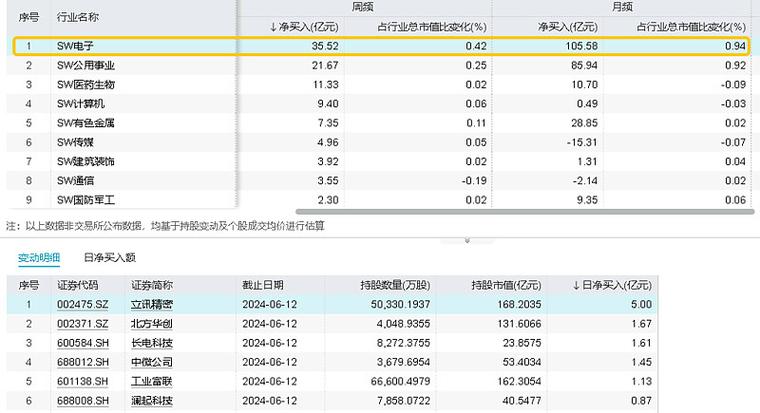The image size is (760, 413).
Task: Switch to the 变动明细 tab
Action: point(39,257)
